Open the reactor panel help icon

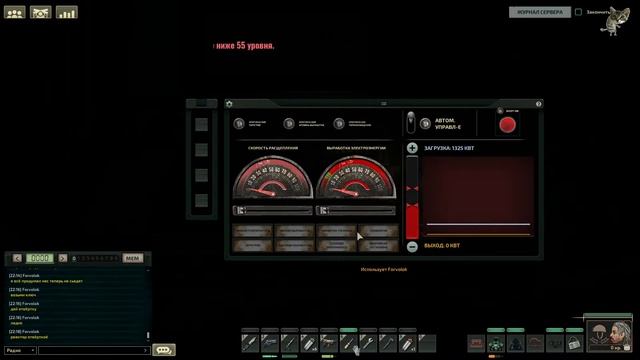[x=538, y=104]
